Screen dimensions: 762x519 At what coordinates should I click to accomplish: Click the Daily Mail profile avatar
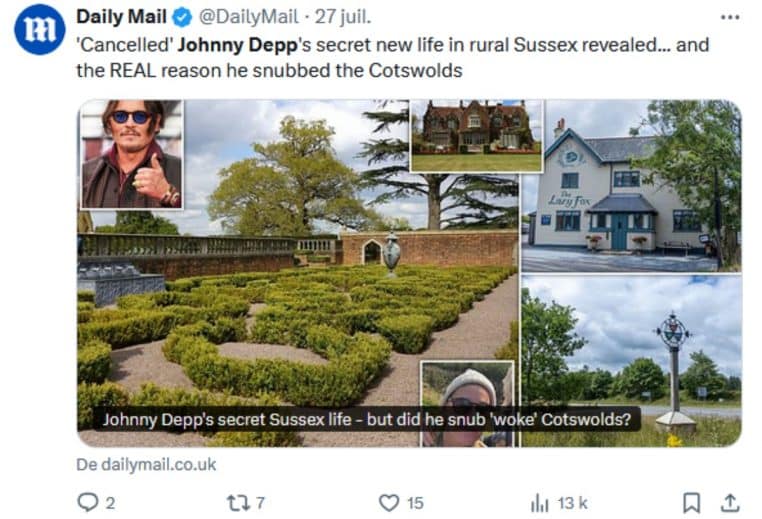(x=39, y=29)
